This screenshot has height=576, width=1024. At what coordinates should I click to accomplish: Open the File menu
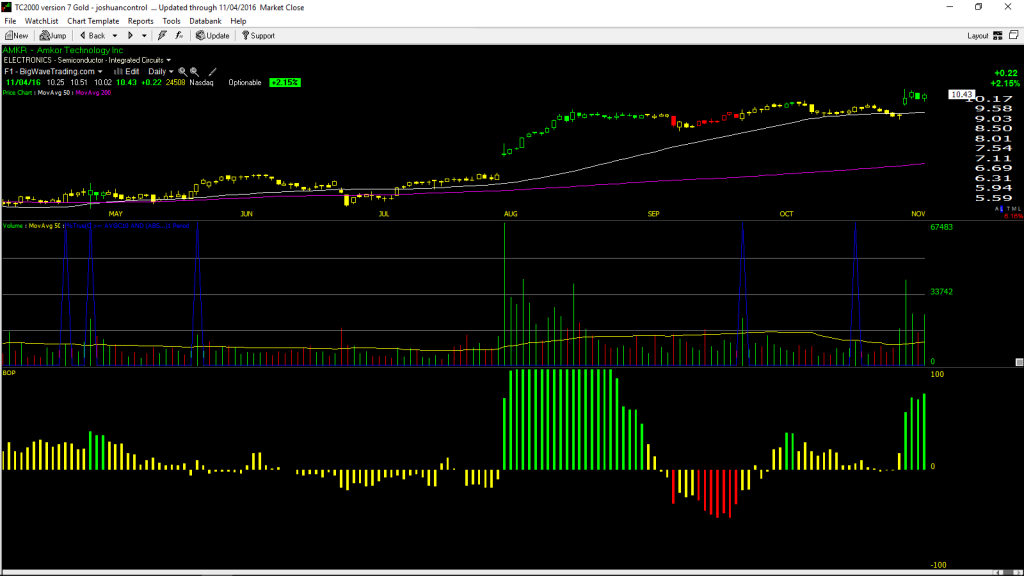10,21
